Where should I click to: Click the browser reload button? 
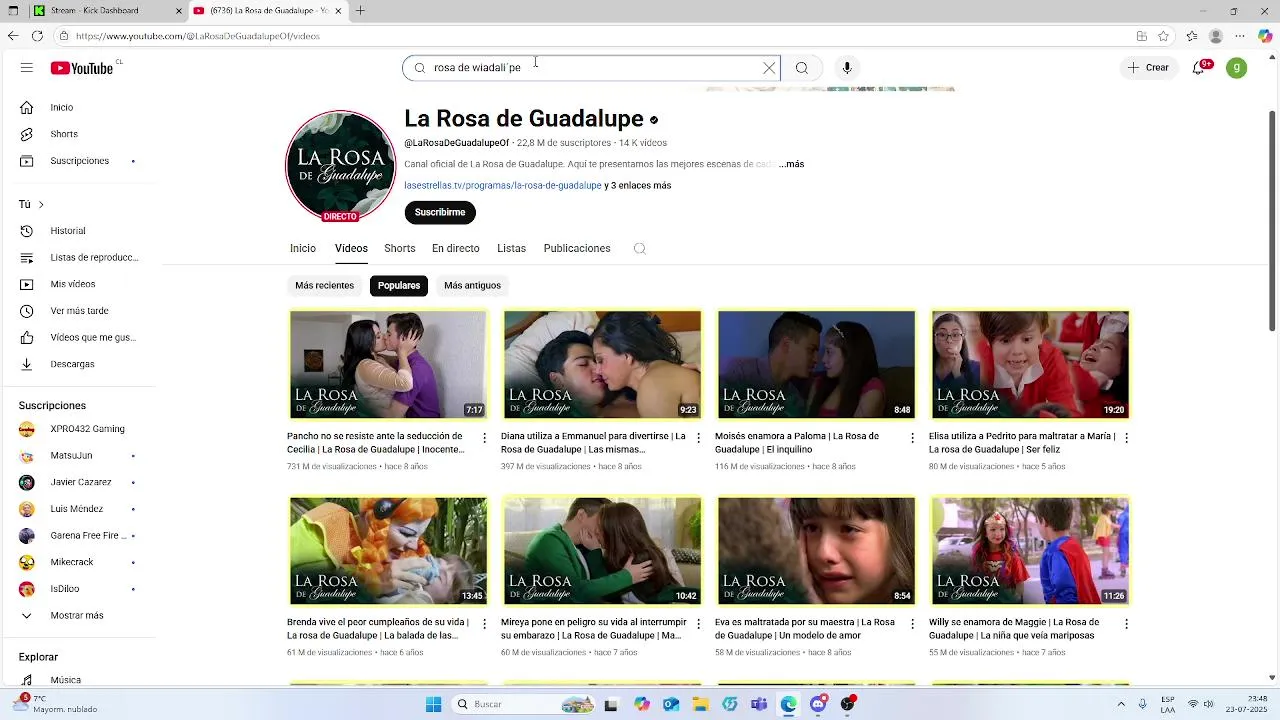(37, 36)
